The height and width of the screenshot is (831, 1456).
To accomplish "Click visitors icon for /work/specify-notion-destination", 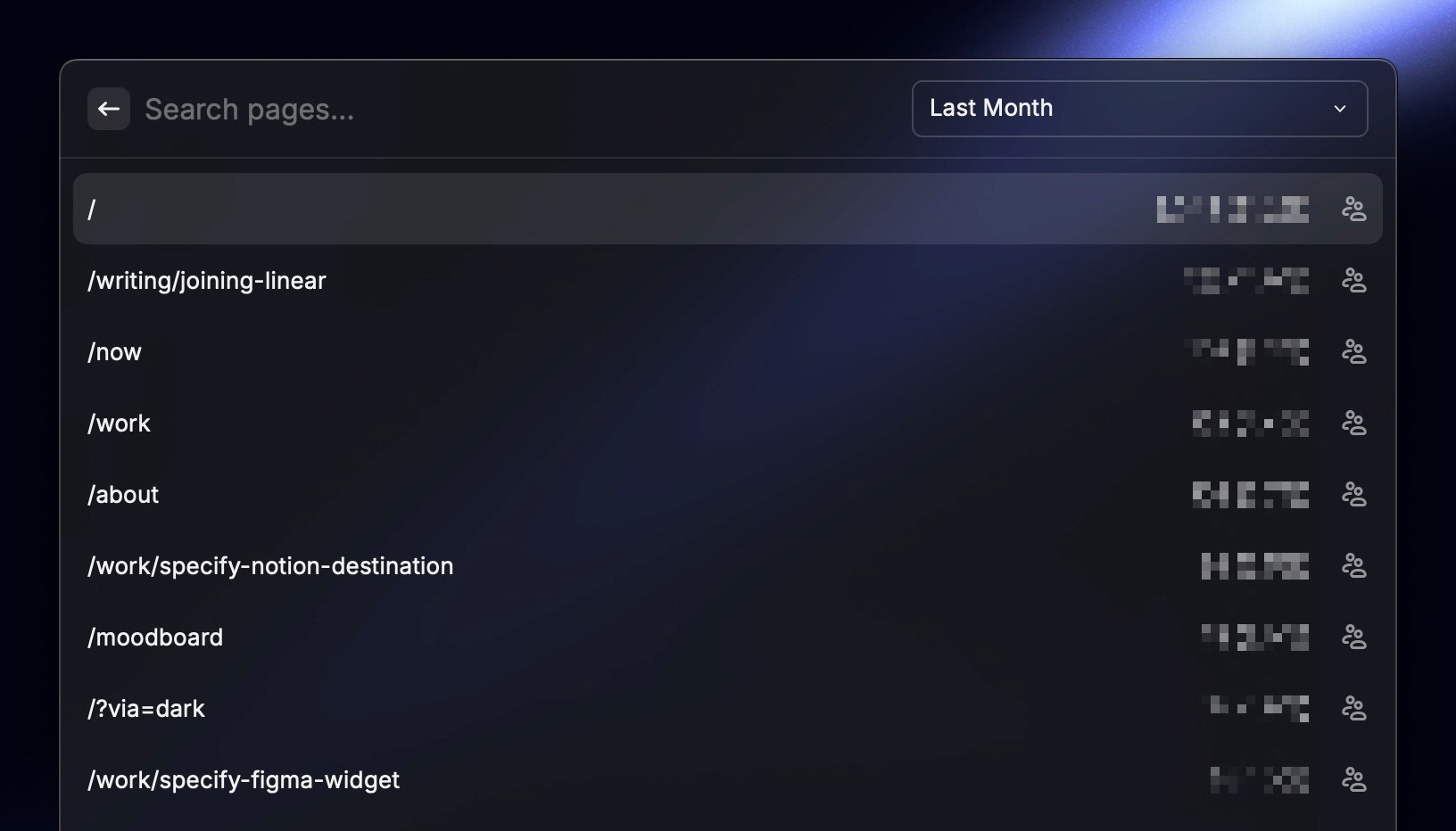I will tap(1353, 565).
